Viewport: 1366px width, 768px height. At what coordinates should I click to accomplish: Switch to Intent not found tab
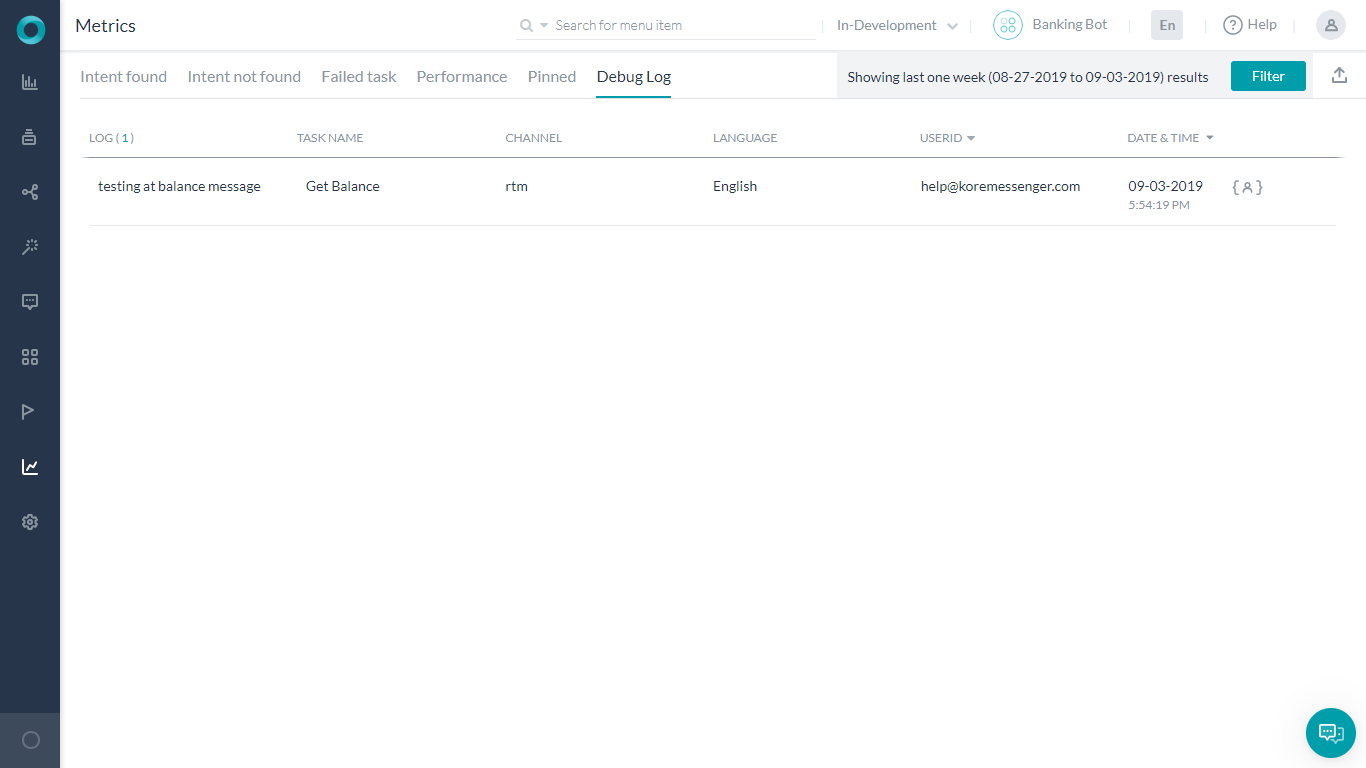click(x=244, y=76)
